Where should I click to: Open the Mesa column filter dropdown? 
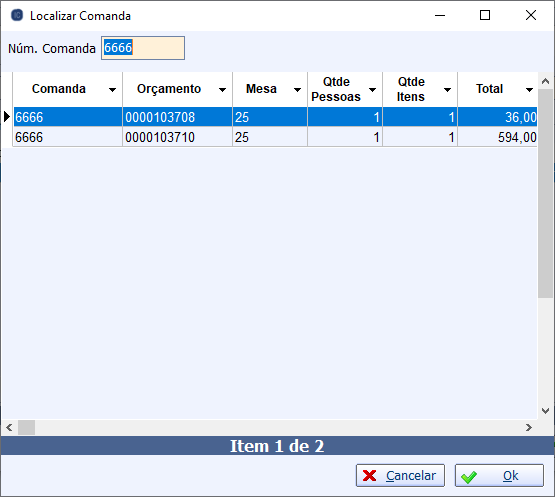(298, 90)
